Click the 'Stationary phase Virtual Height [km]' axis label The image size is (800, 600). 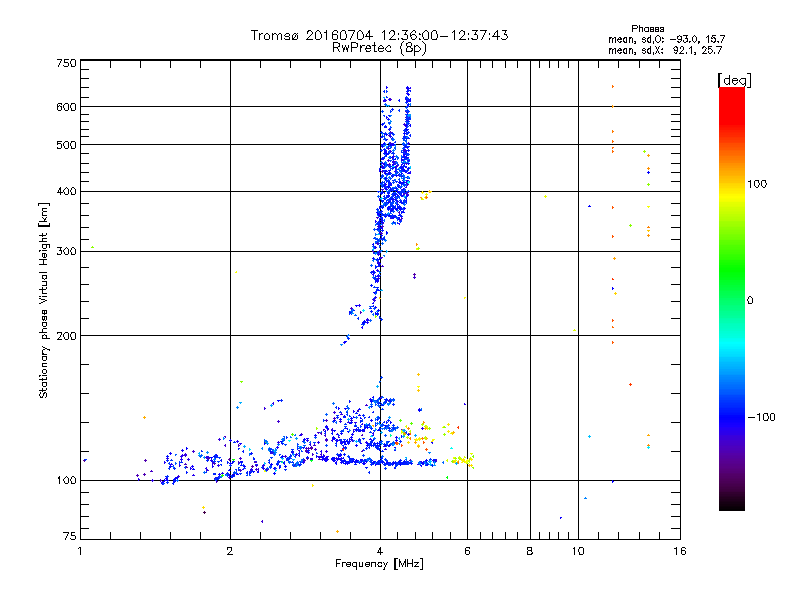tap(43, 300)
